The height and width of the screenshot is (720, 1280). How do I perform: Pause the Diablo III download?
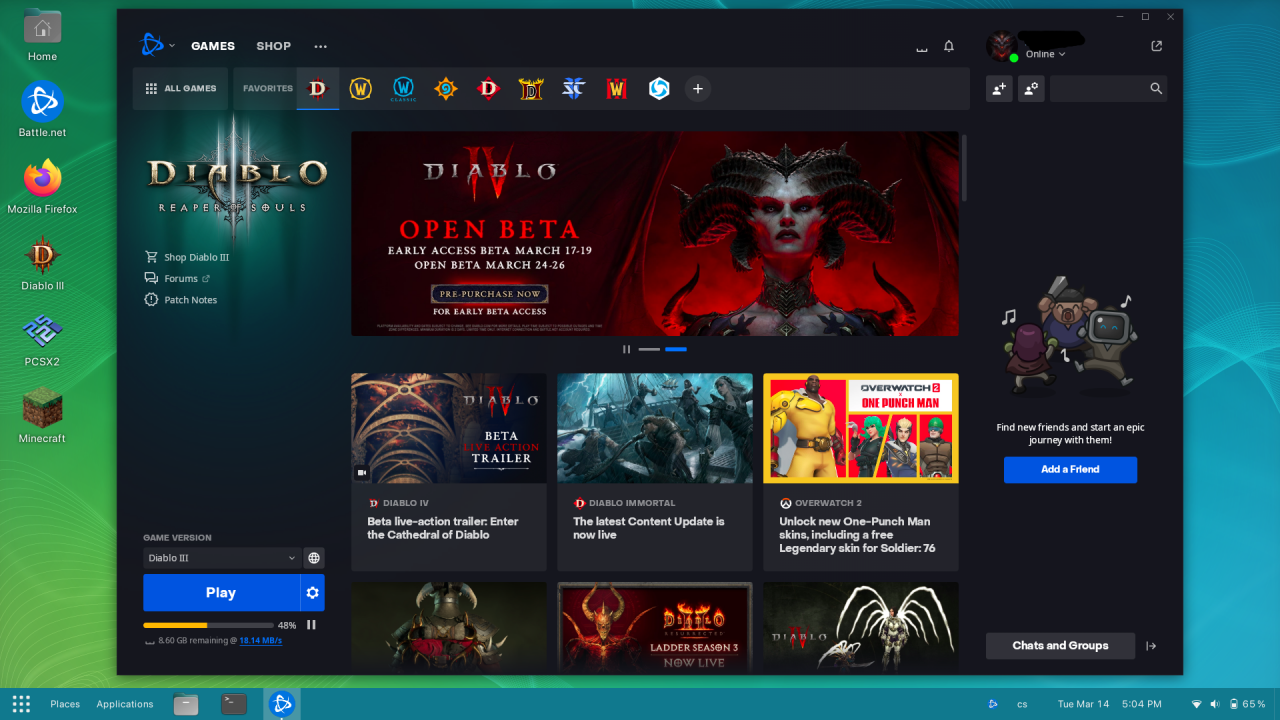(x=311, y=625)
